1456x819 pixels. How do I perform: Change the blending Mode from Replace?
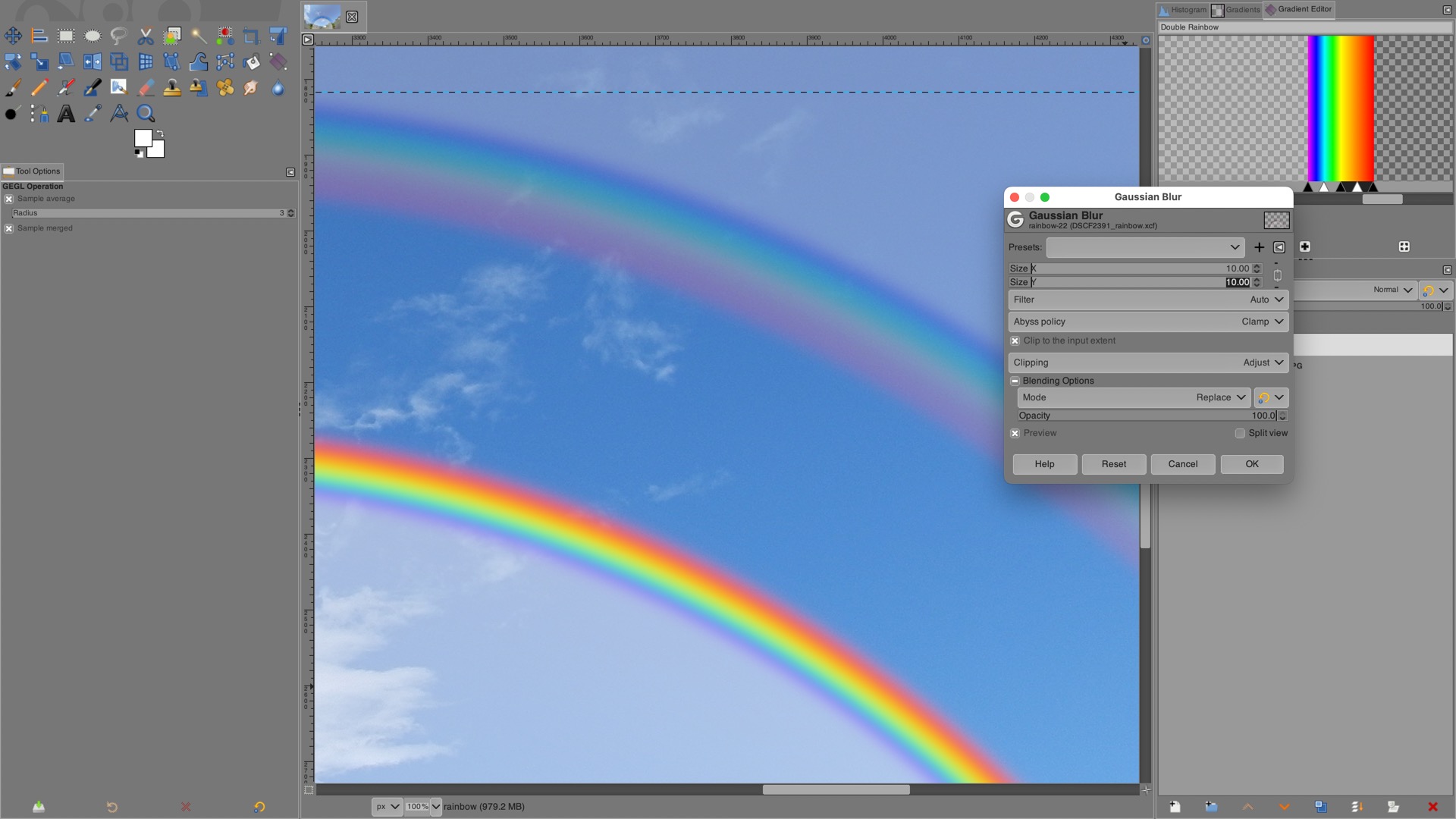coord(1134,397)
